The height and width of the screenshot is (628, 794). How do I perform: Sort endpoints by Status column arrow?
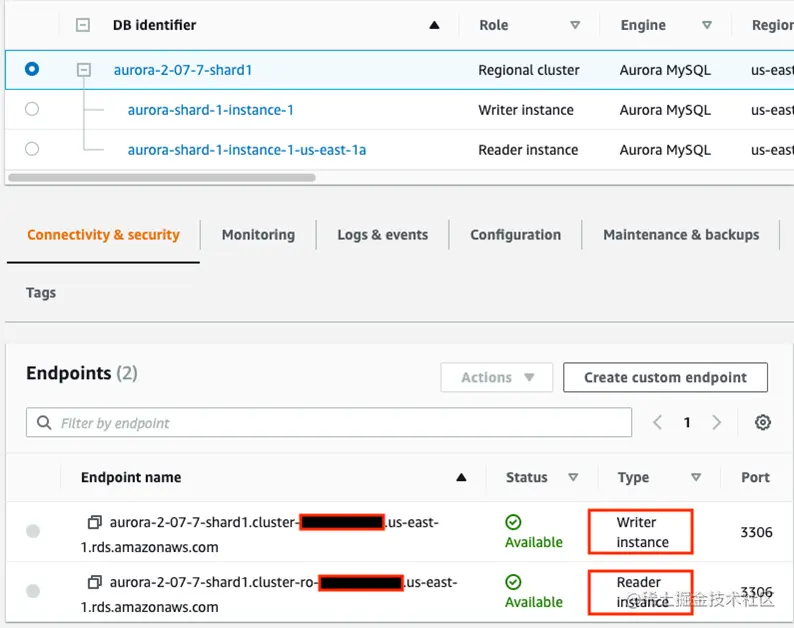[x=573, y=477]
